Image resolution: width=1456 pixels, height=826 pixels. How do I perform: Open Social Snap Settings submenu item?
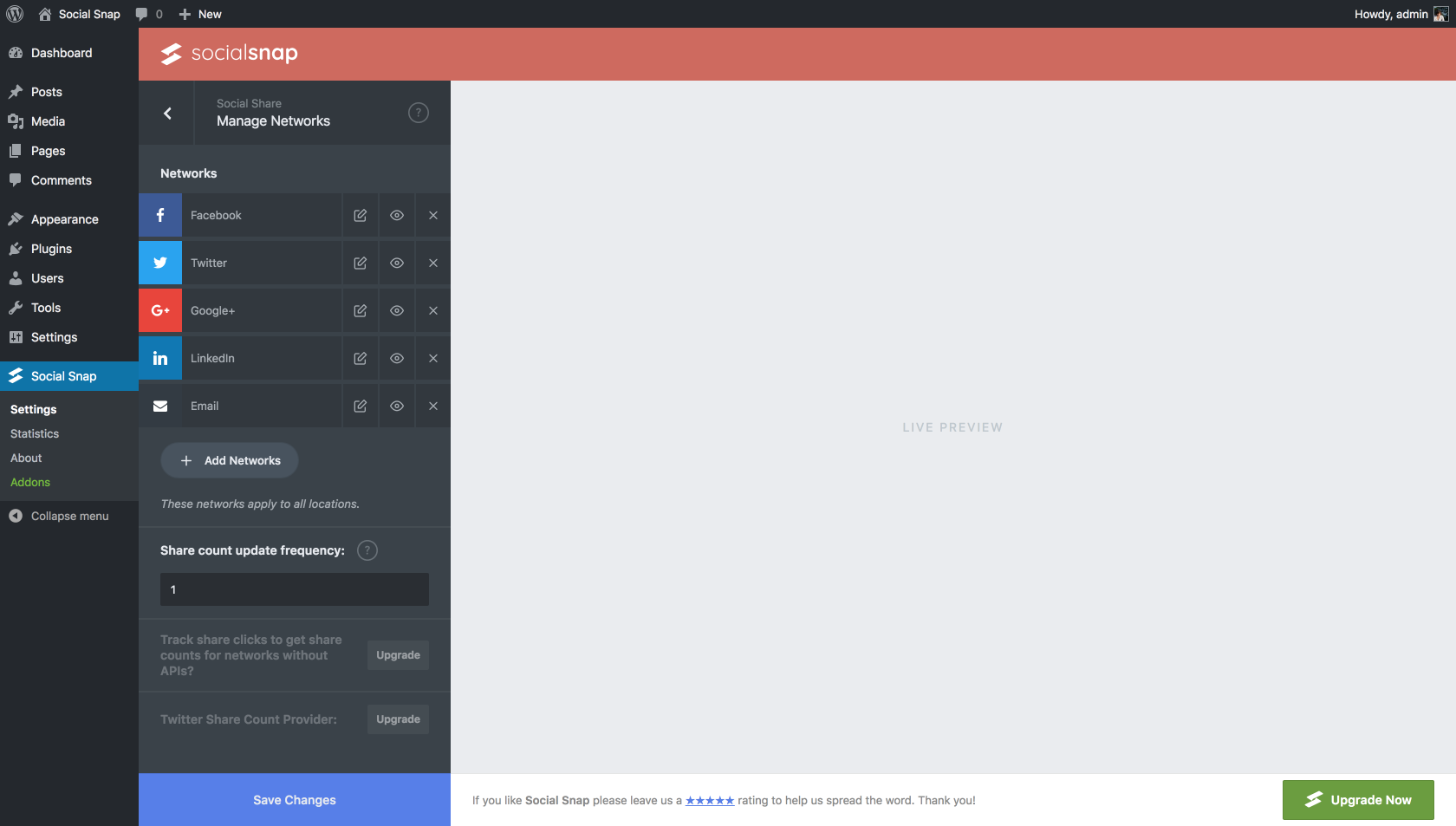pos(34,409)
